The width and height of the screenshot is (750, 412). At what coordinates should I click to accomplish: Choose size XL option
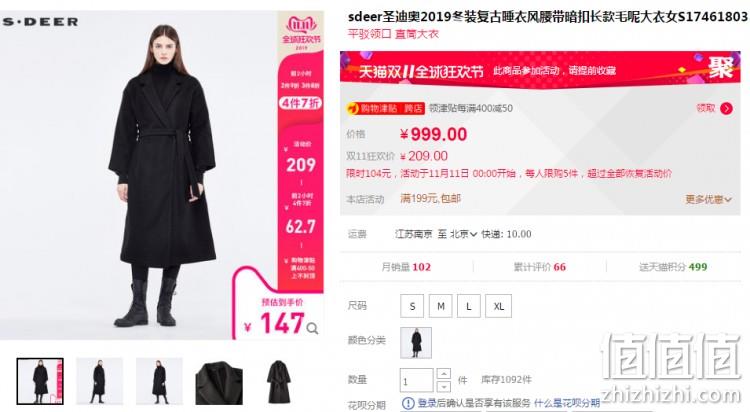tap(498, 306)
